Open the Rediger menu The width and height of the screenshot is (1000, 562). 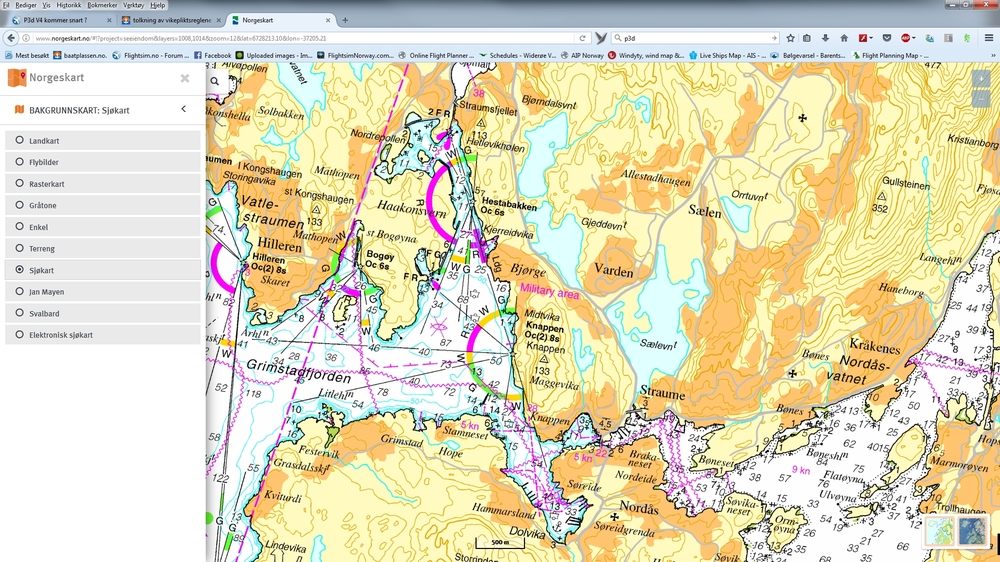26,5
